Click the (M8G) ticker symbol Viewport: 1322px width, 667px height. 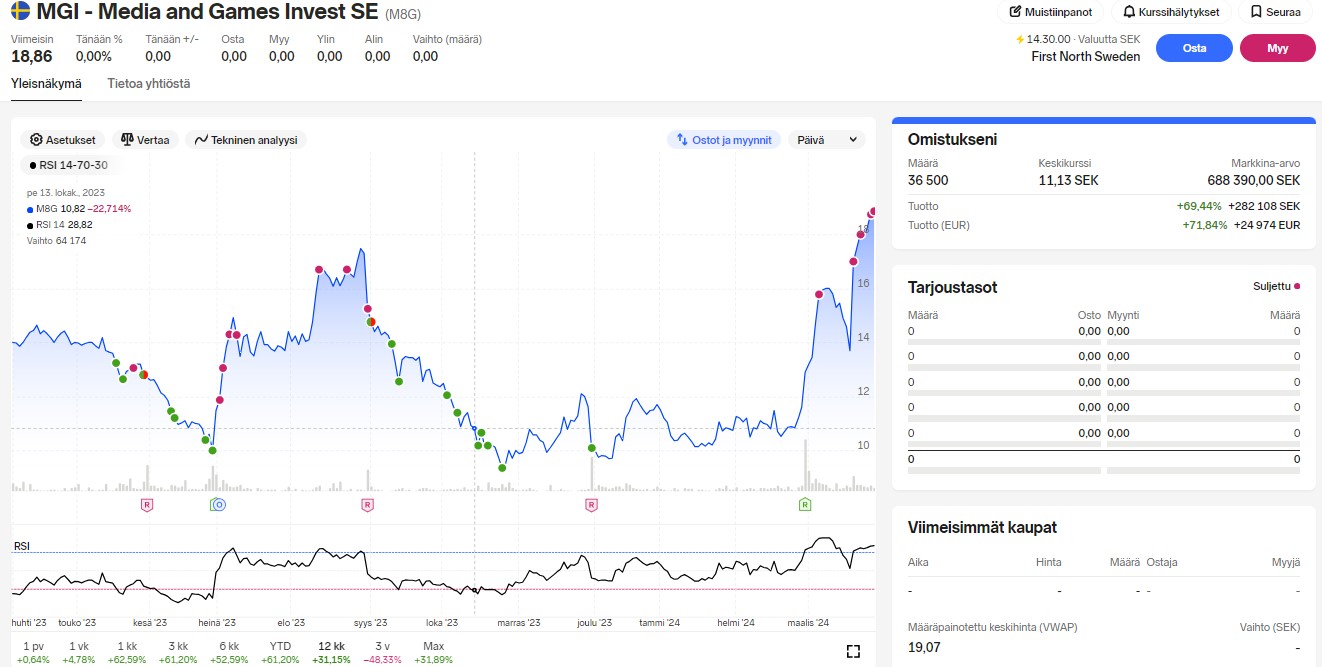pyautogui.click(x=403, y=14)
